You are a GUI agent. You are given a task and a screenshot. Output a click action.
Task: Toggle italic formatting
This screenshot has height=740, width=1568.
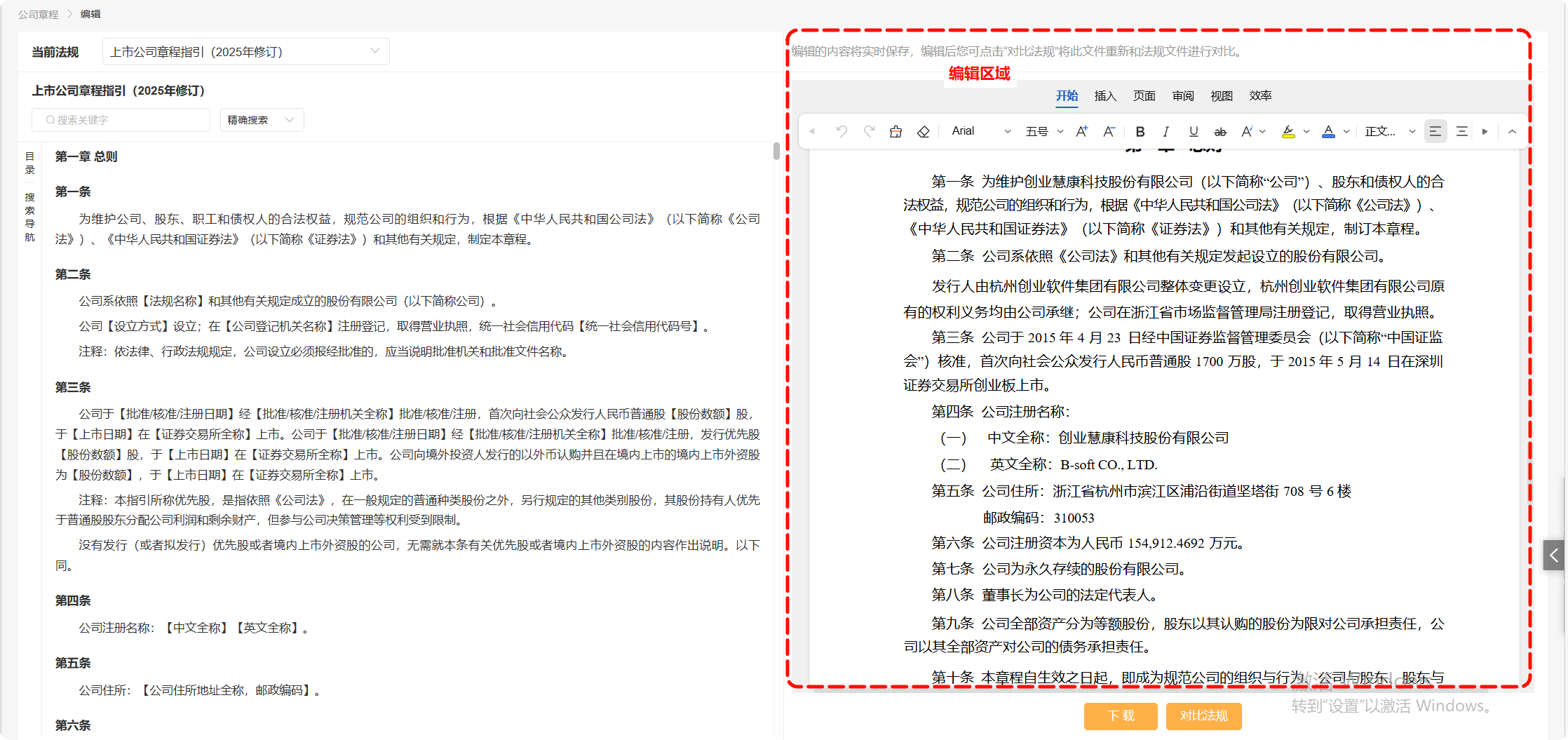point(1165,131)
